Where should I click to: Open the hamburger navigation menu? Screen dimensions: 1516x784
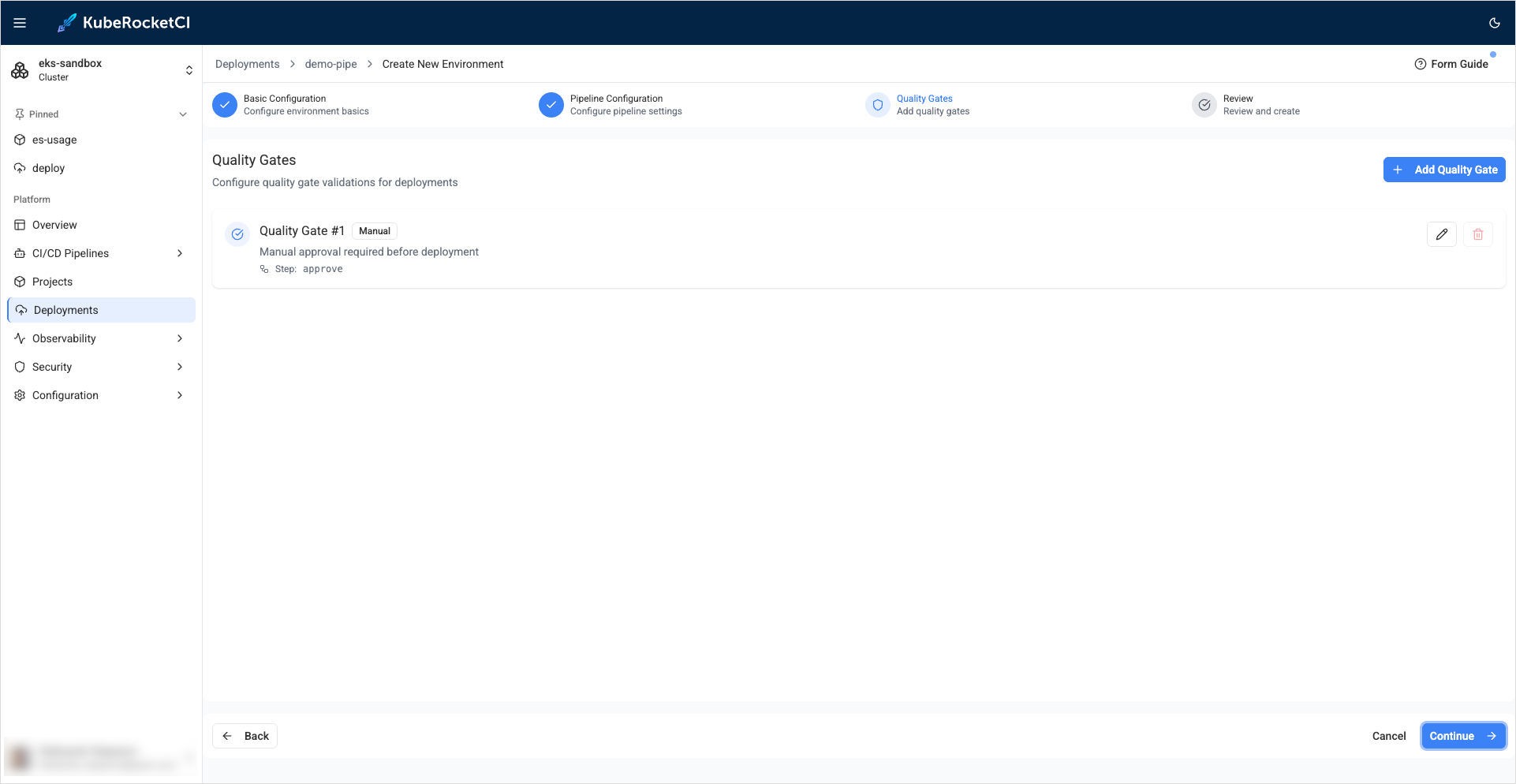tap(20, 23)
